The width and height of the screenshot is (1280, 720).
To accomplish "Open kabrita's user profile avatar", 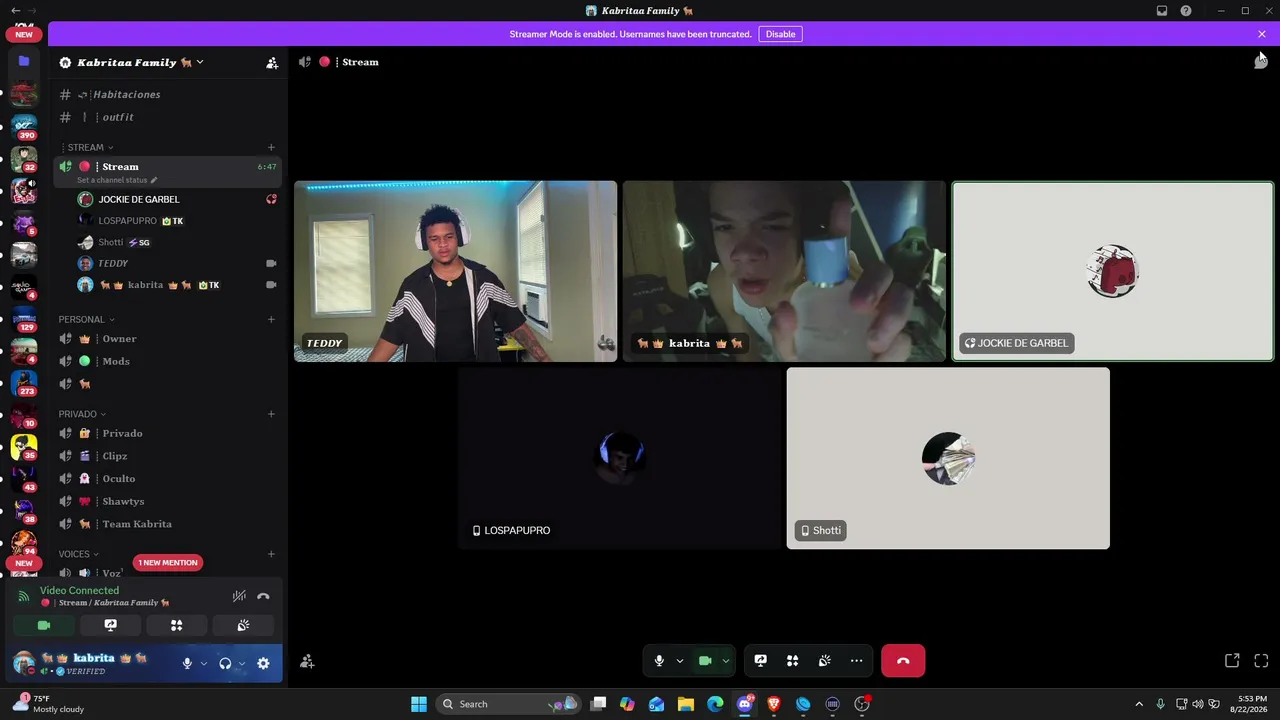I will [24, 663].
